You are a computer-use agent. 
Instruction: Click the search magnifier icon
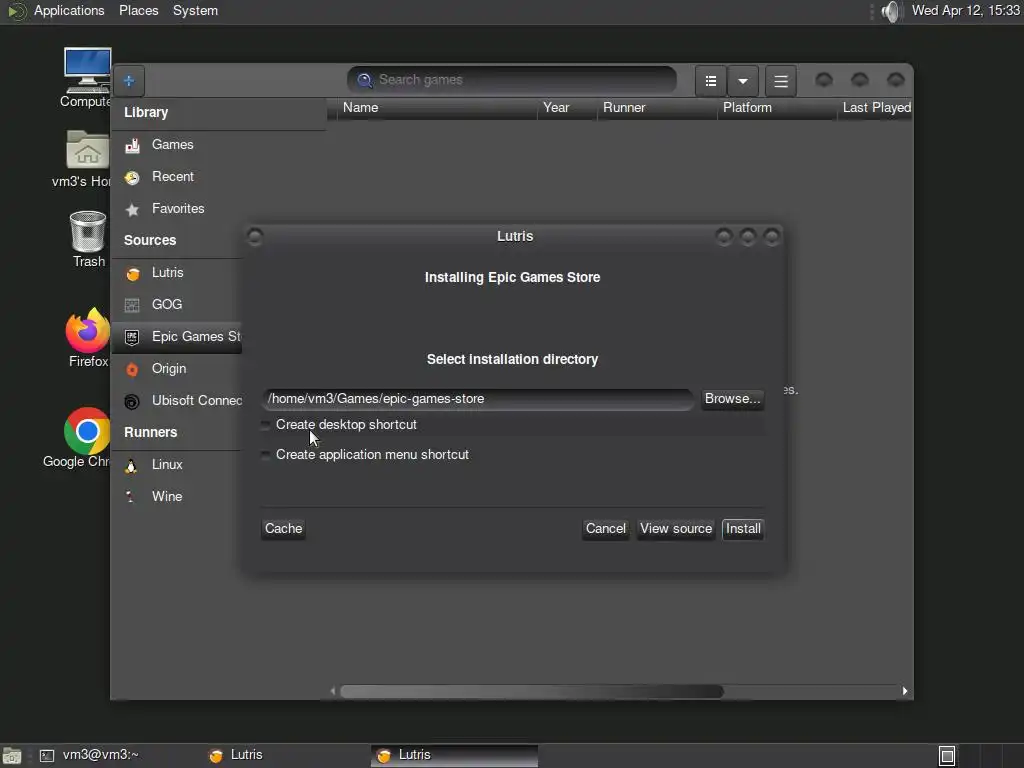click(364, 80)
